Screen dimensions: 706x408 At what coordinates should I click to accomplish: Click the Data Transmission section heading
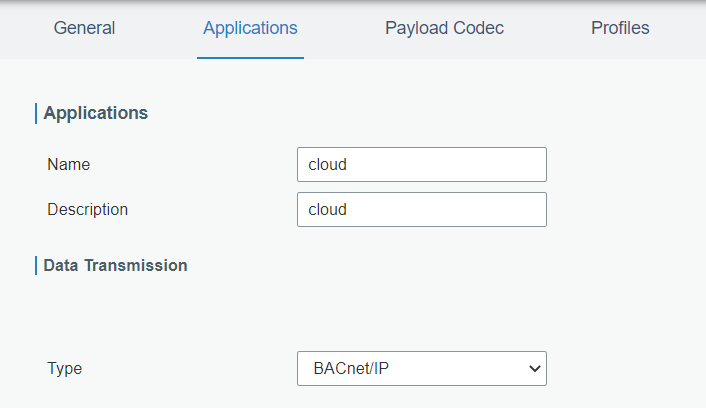point(115,265)
